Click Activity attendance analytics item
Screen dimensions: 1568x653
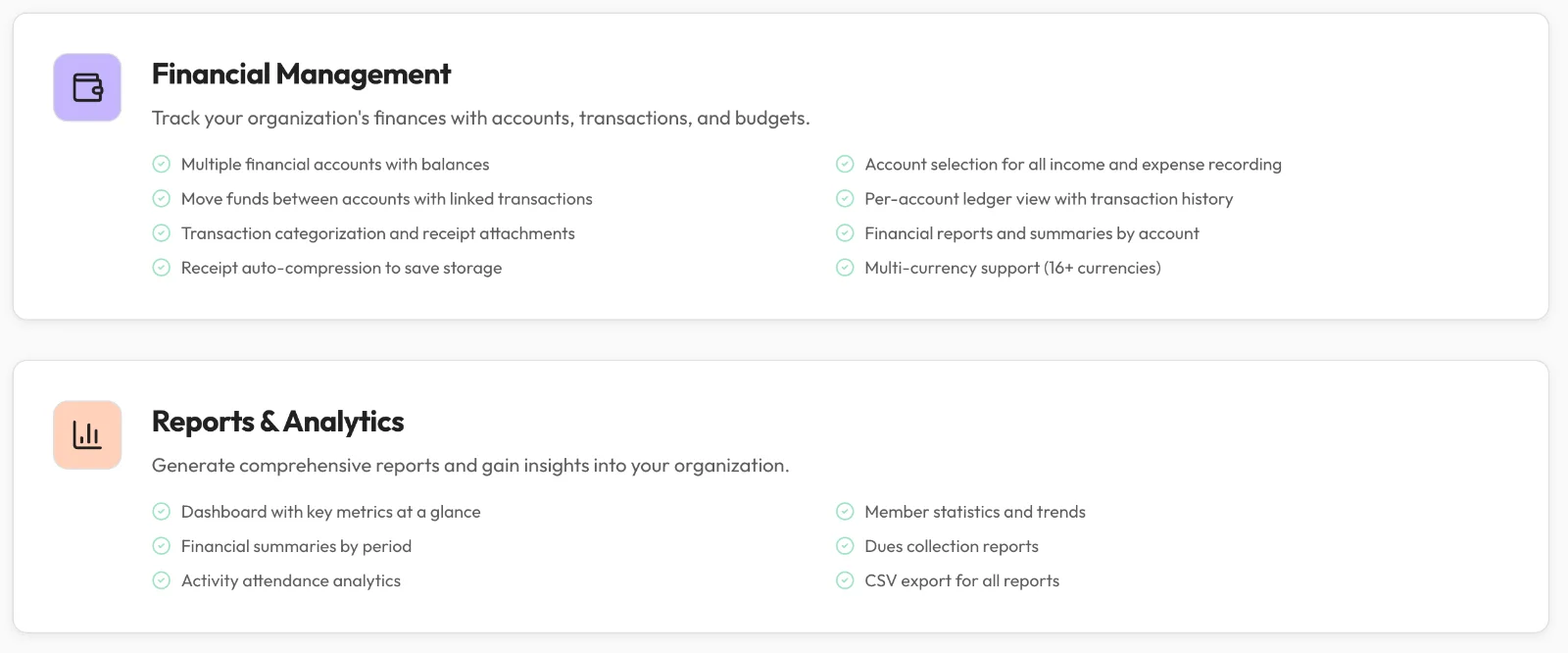pos(291,580)
